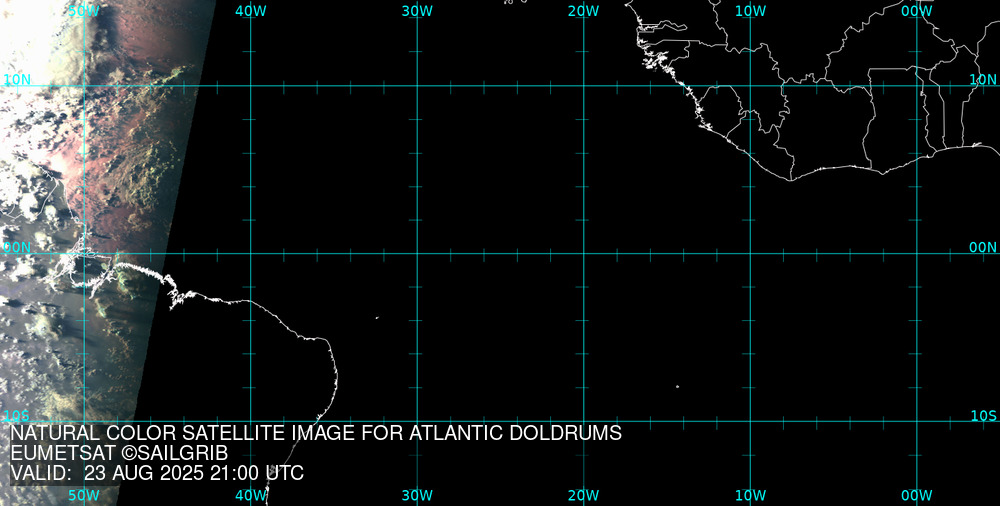Select the 20W label along the bottom edge
1000x506 pixels.
(584, 495)
